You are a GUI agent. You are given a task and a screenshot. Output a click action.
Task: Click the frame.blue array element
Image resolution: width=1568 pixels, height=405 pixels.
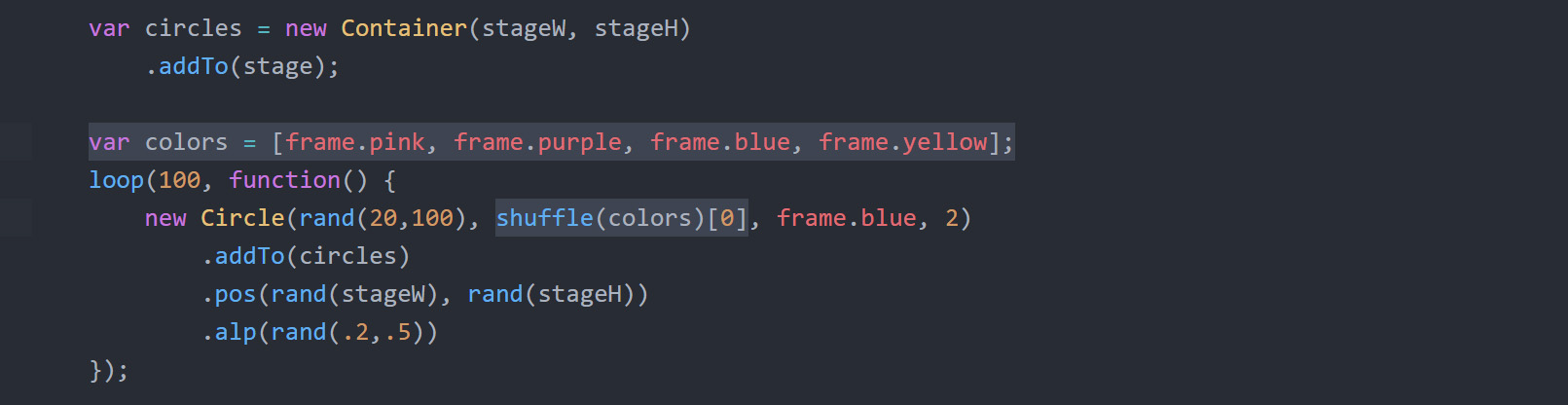720,142
